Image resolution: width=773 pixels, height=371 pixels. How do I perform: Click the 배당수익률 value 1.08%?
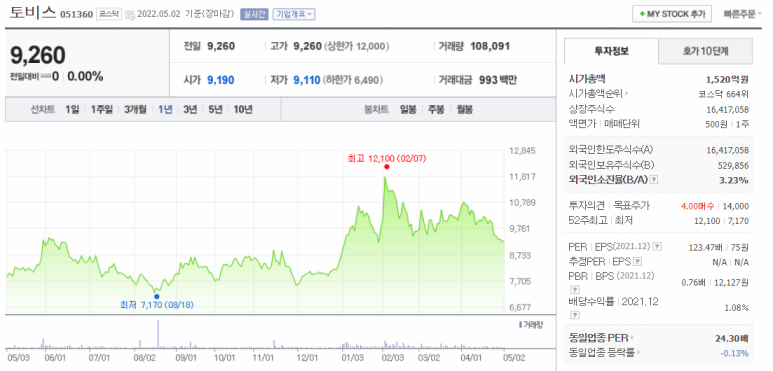coord(737,308)
